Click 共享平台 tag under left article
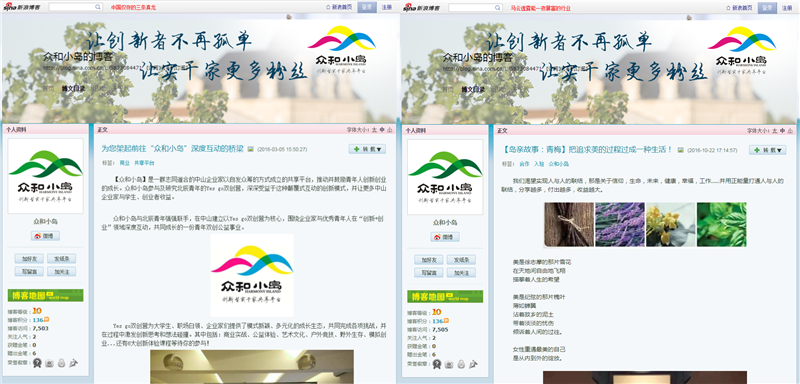Viewport: 800px width, 384px height. pos(144,163)
